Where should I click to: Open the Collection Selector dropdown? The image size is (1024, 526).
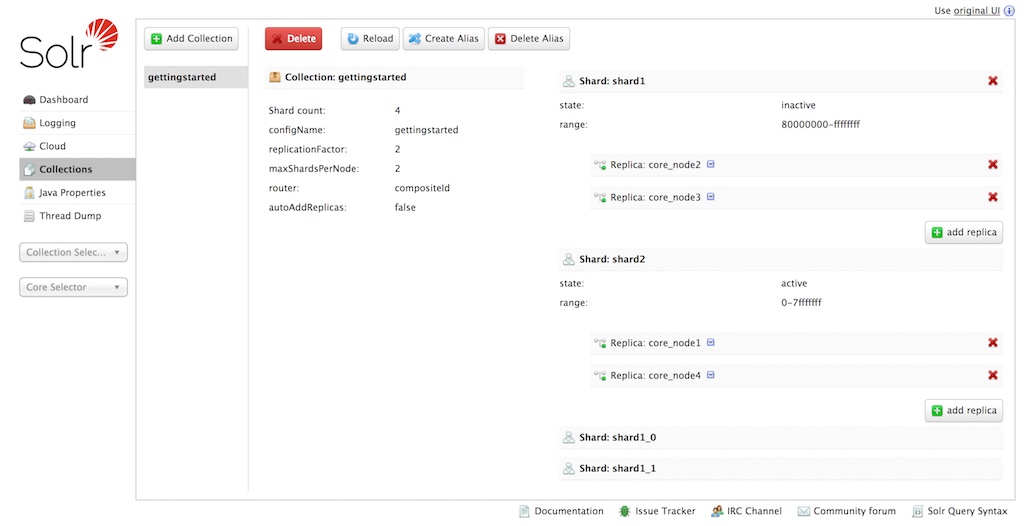coord(74,253)
